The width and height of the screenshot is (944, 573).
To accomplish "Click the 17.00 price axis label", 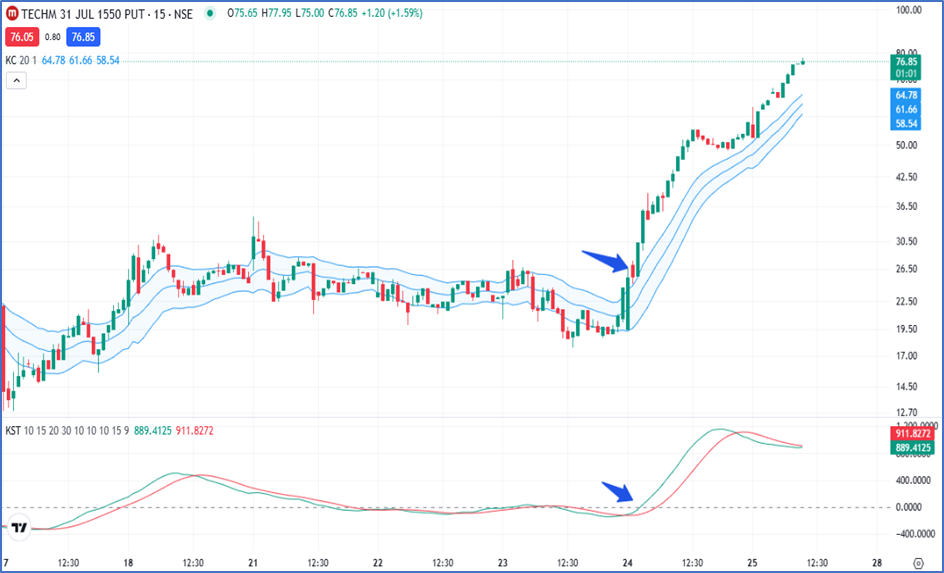I will tap(906, 356).
